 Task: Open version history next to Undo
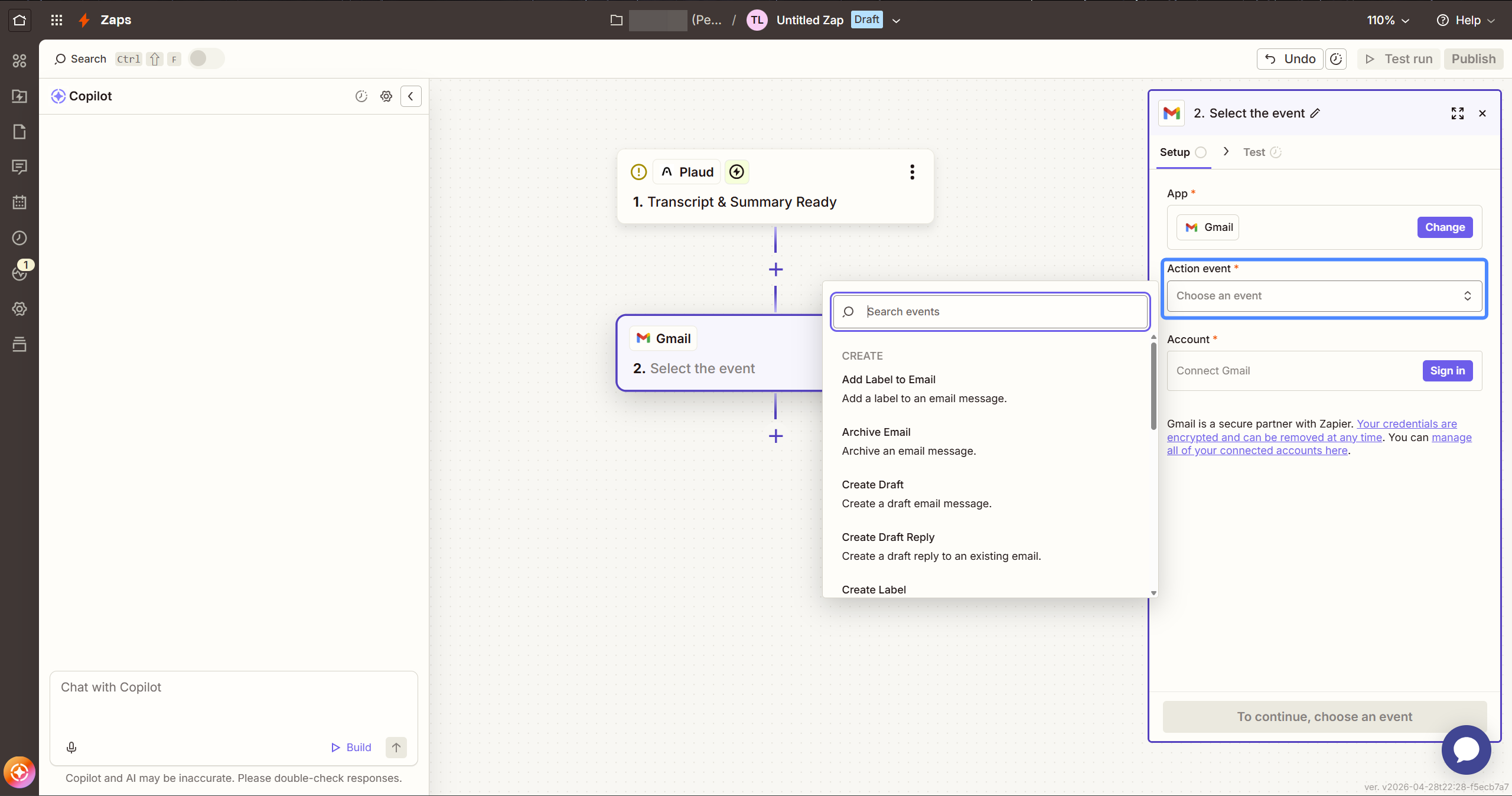pyautogui.click(x=1336, y=59)
